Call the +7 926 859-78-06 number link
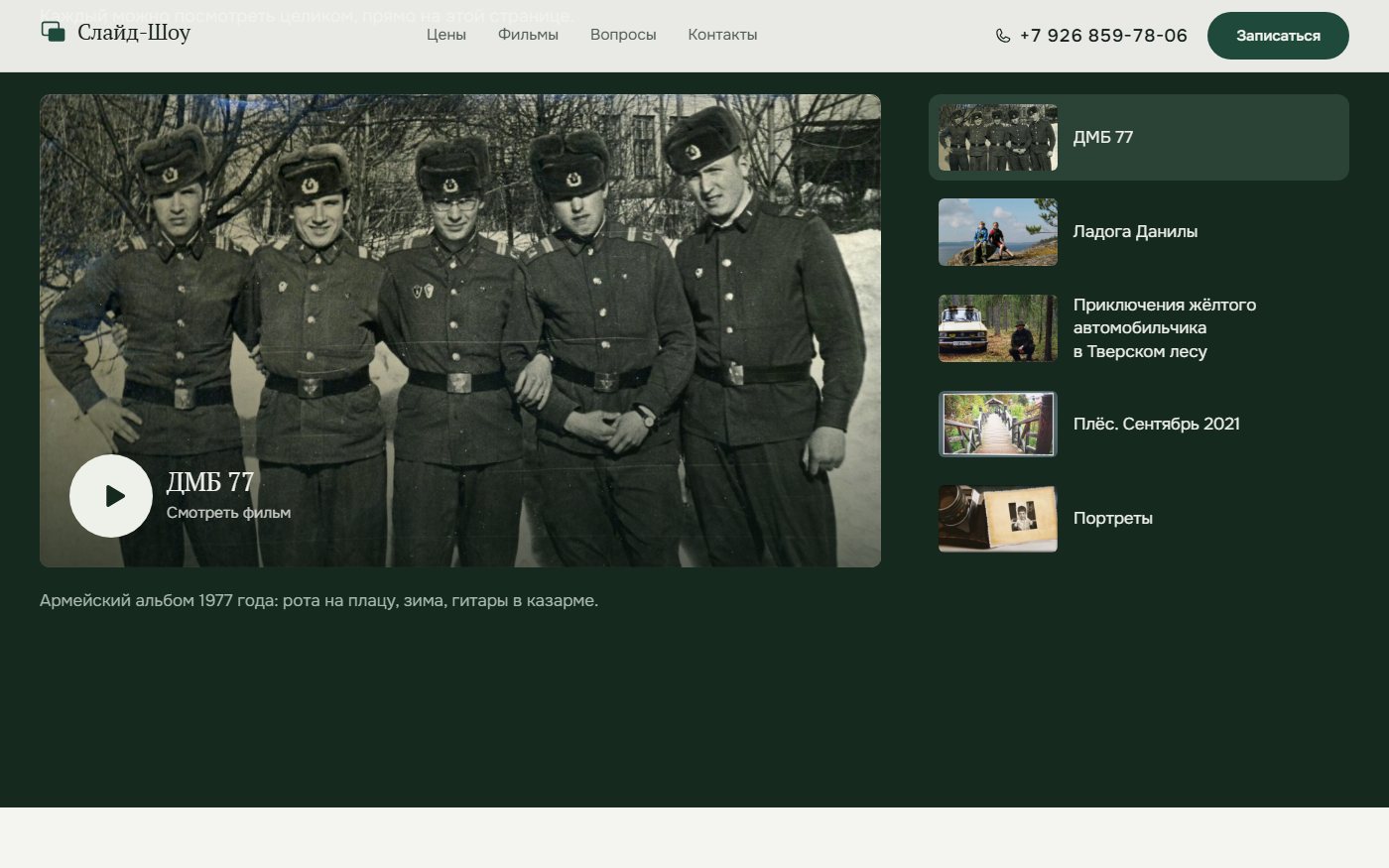The height and width of the screenshot is (868, 1389). [1103, 36]
